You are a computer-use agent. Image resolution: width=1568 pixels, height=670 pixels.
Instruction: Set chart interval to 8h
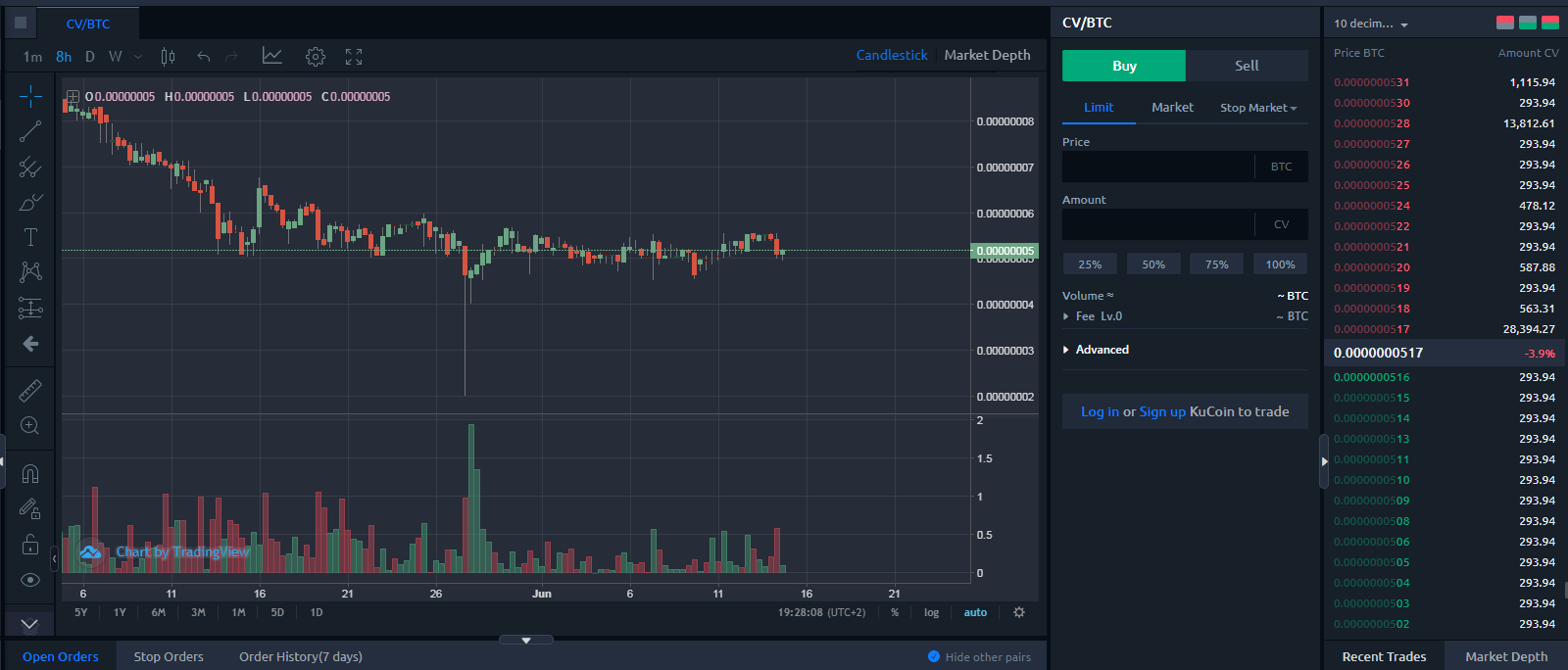click(x=64, y=57)
